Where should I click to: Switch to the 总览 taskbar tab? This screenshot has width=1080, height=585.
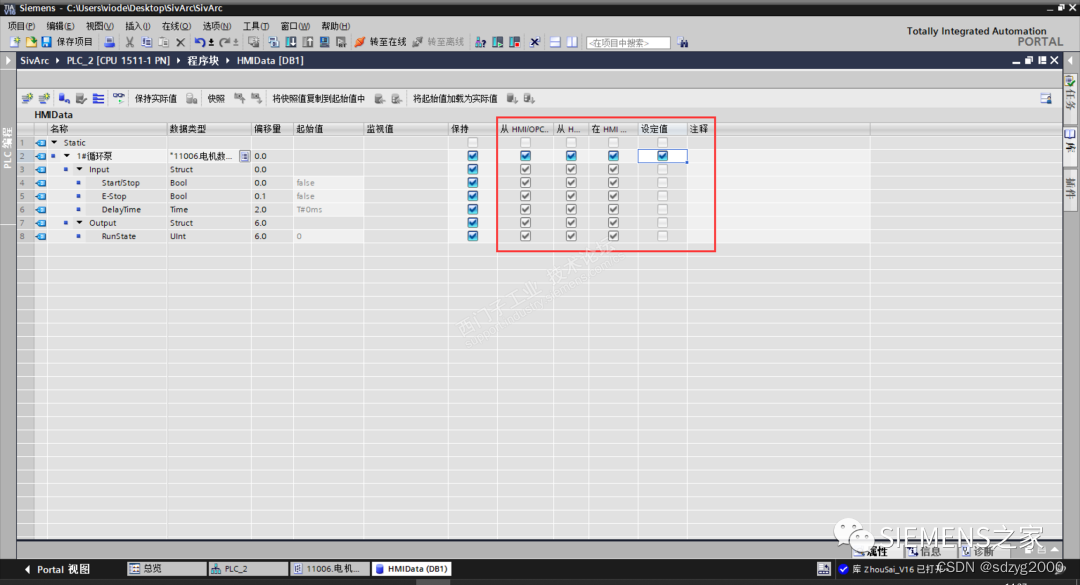coord(166,568)
